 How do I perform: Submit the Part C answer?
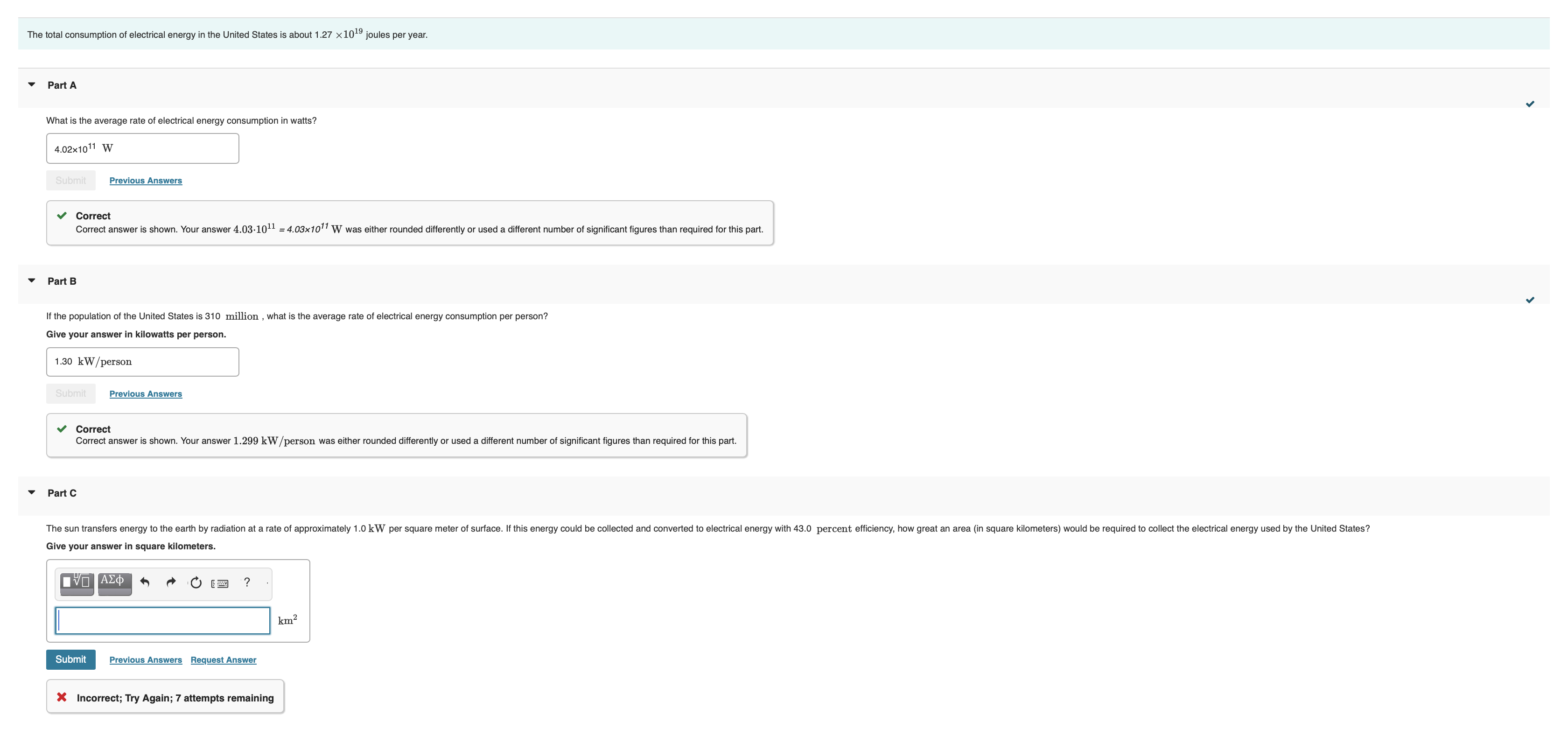click(x=70, y=659)
